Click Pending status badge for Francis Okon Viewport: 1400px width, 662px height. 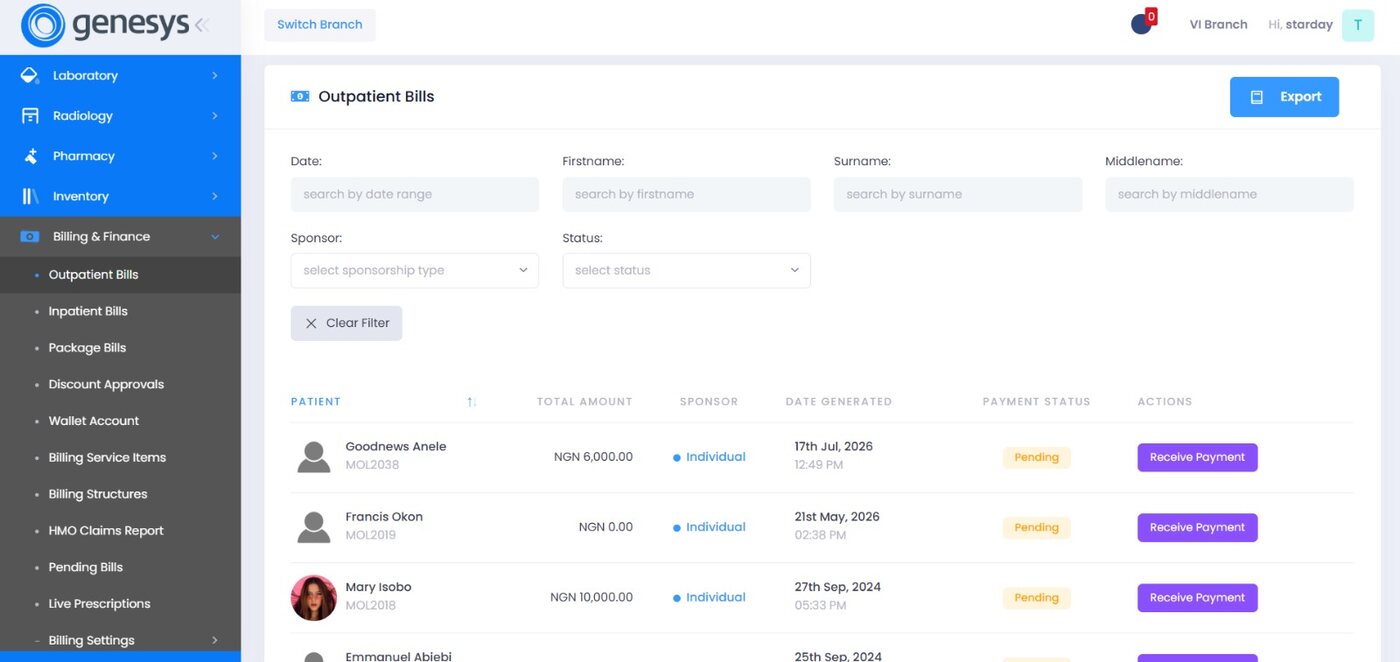click(1037, 527)
